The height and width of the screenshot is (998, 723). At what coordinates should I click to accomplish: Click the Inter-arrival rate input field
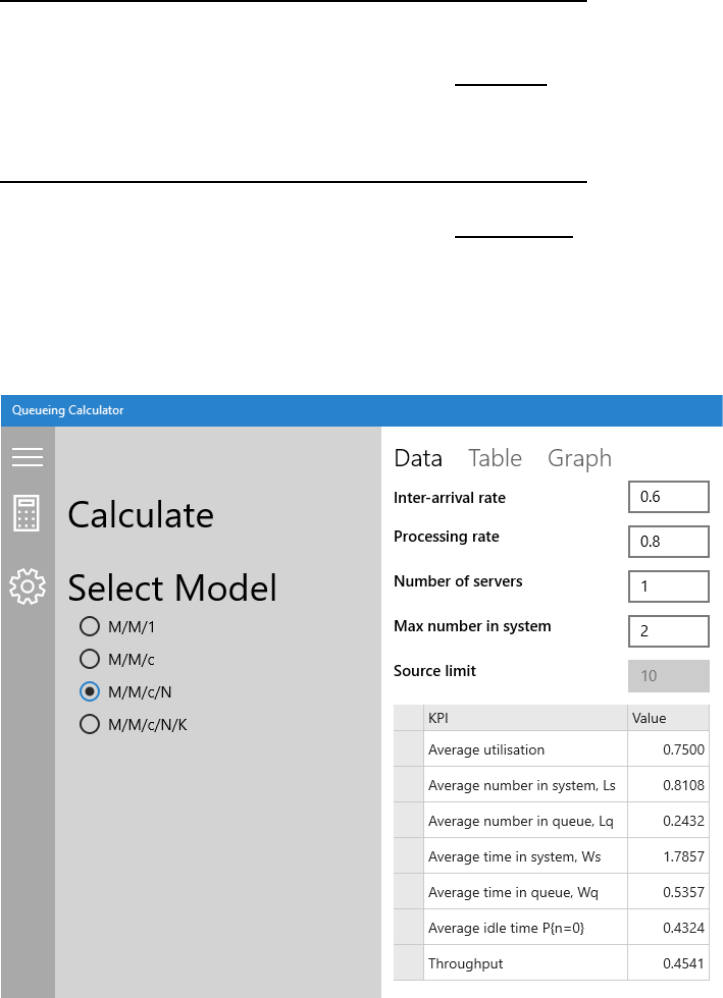click(x=668, y=497)
